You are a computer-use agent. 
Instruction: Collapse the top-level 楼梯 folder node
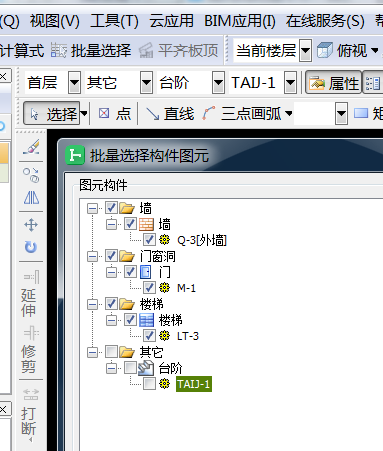coord(92,304)
